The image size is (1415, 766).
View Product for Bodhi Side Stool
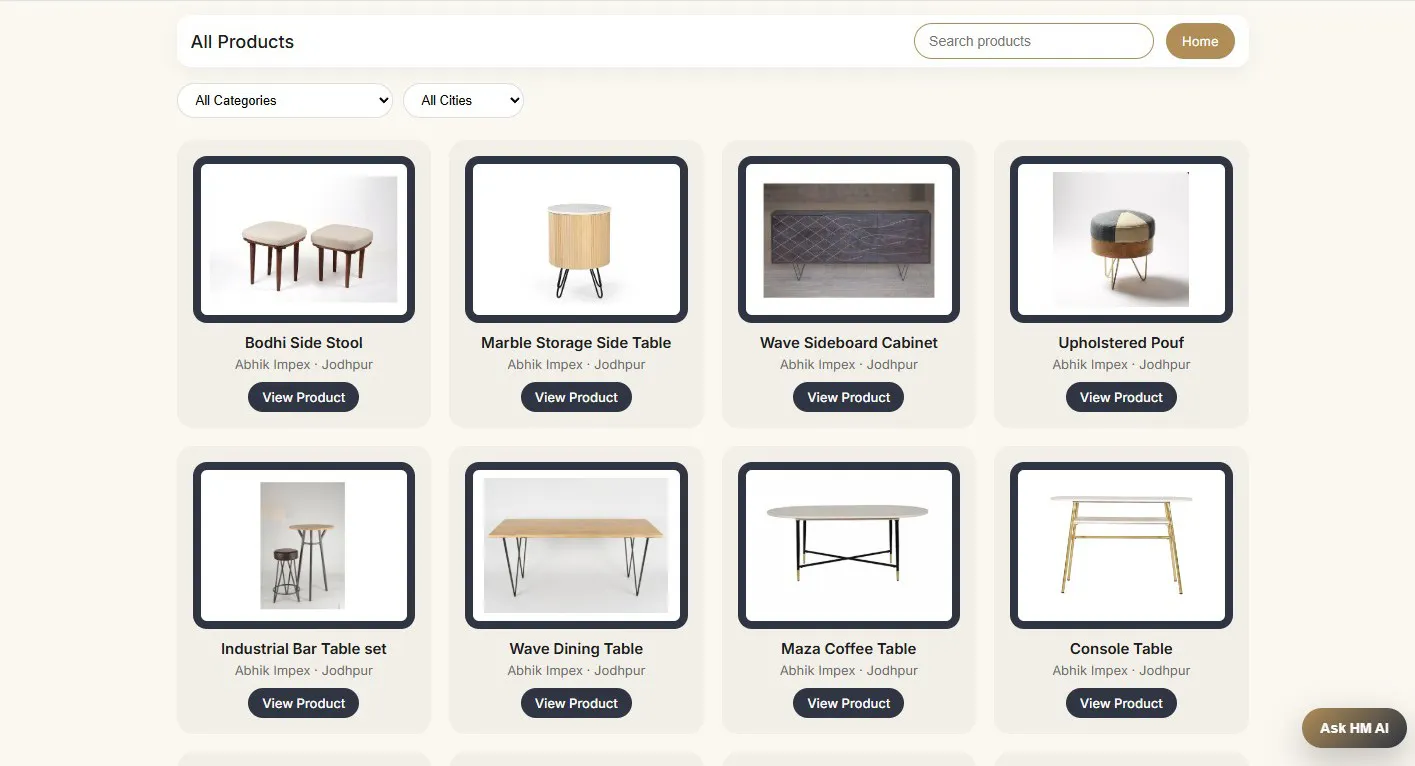tap(304, 397)
